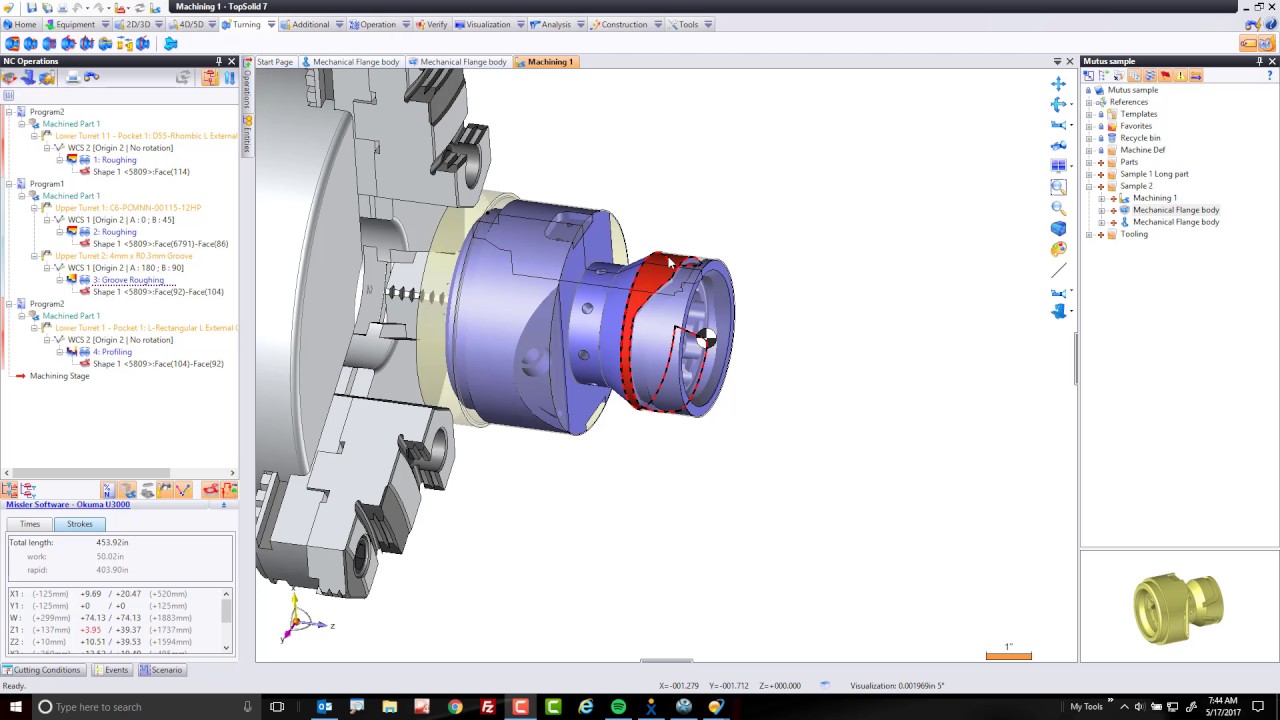Open the Analysis tab dropdown arrow
Viewport: 1280px width, 720px height.
coord(581,24)
